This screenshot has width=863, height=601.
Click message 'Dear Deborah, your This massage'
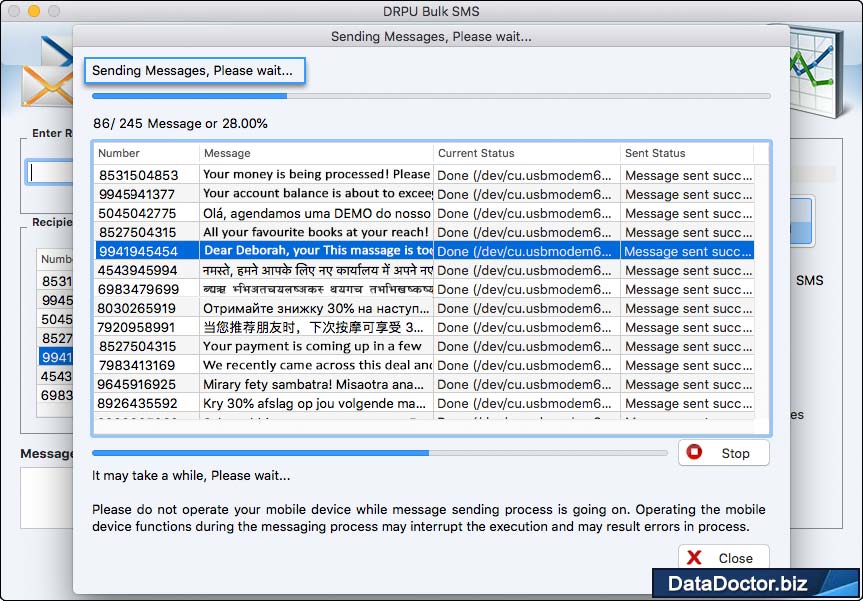tap(318, 250)
